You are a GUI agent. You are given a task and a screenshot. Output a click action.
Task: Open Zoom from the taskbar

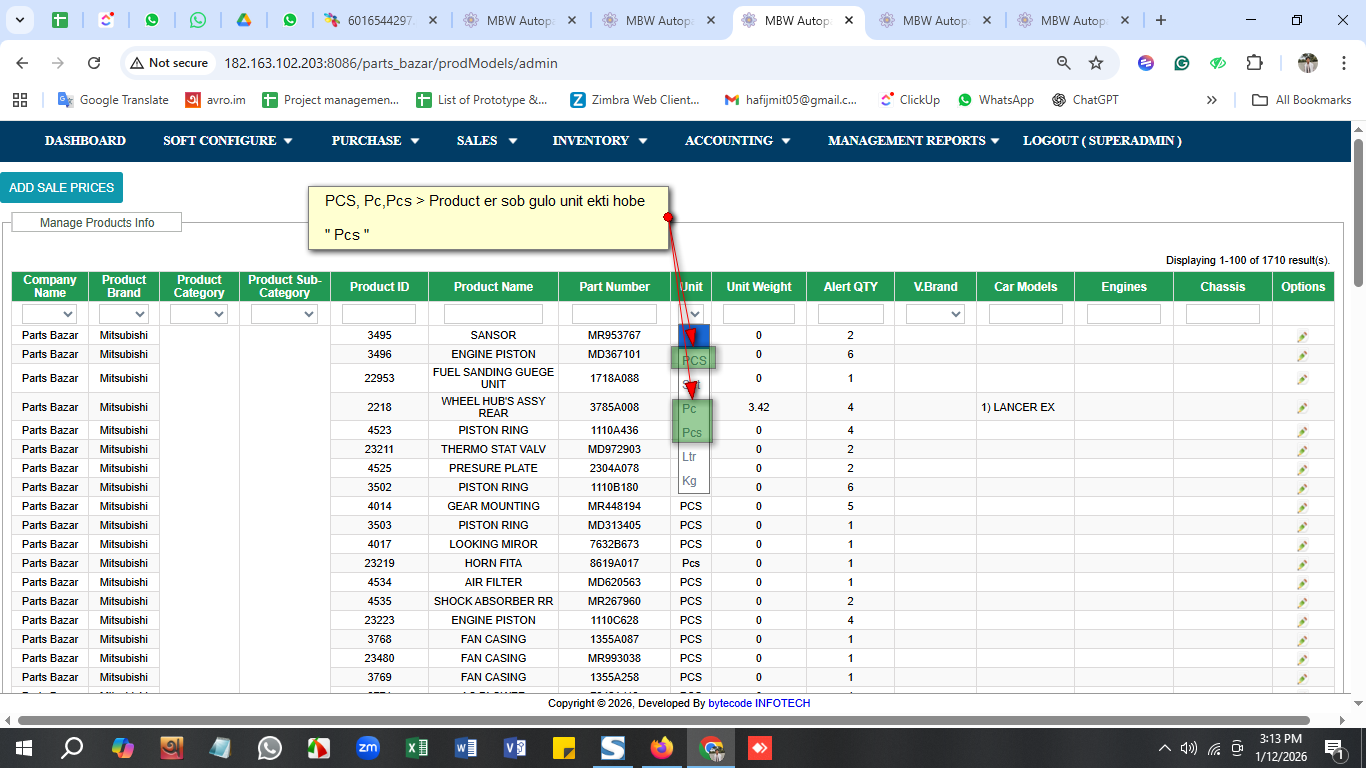point(368,747)
